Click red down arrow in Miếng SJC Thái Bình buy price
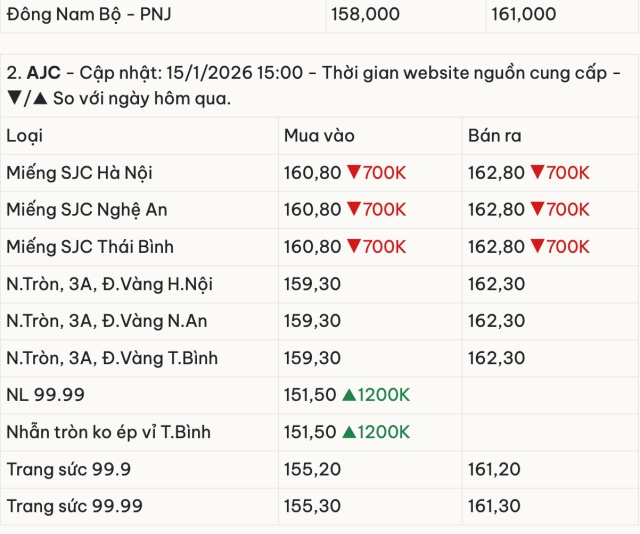Screen dimensions: 640x534 (x=353, y=247)
